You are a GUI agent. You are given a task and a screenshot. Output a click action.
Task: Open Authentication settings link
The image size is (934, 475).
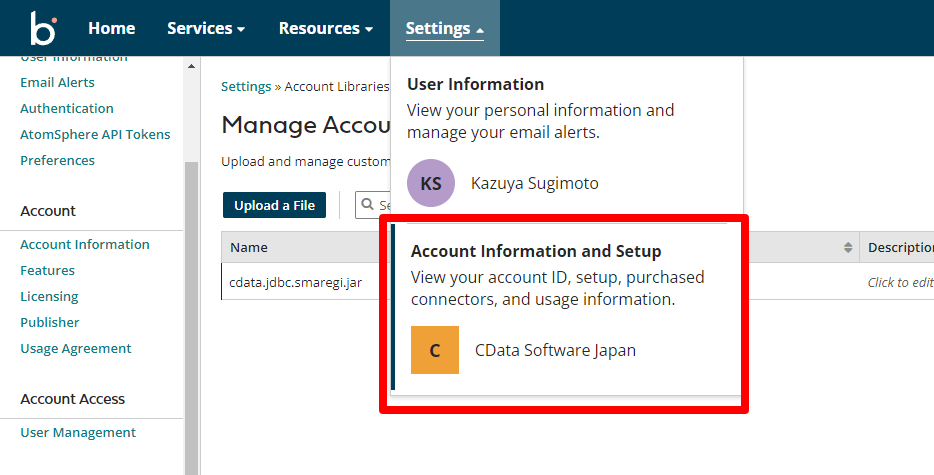tap(67, 108)
